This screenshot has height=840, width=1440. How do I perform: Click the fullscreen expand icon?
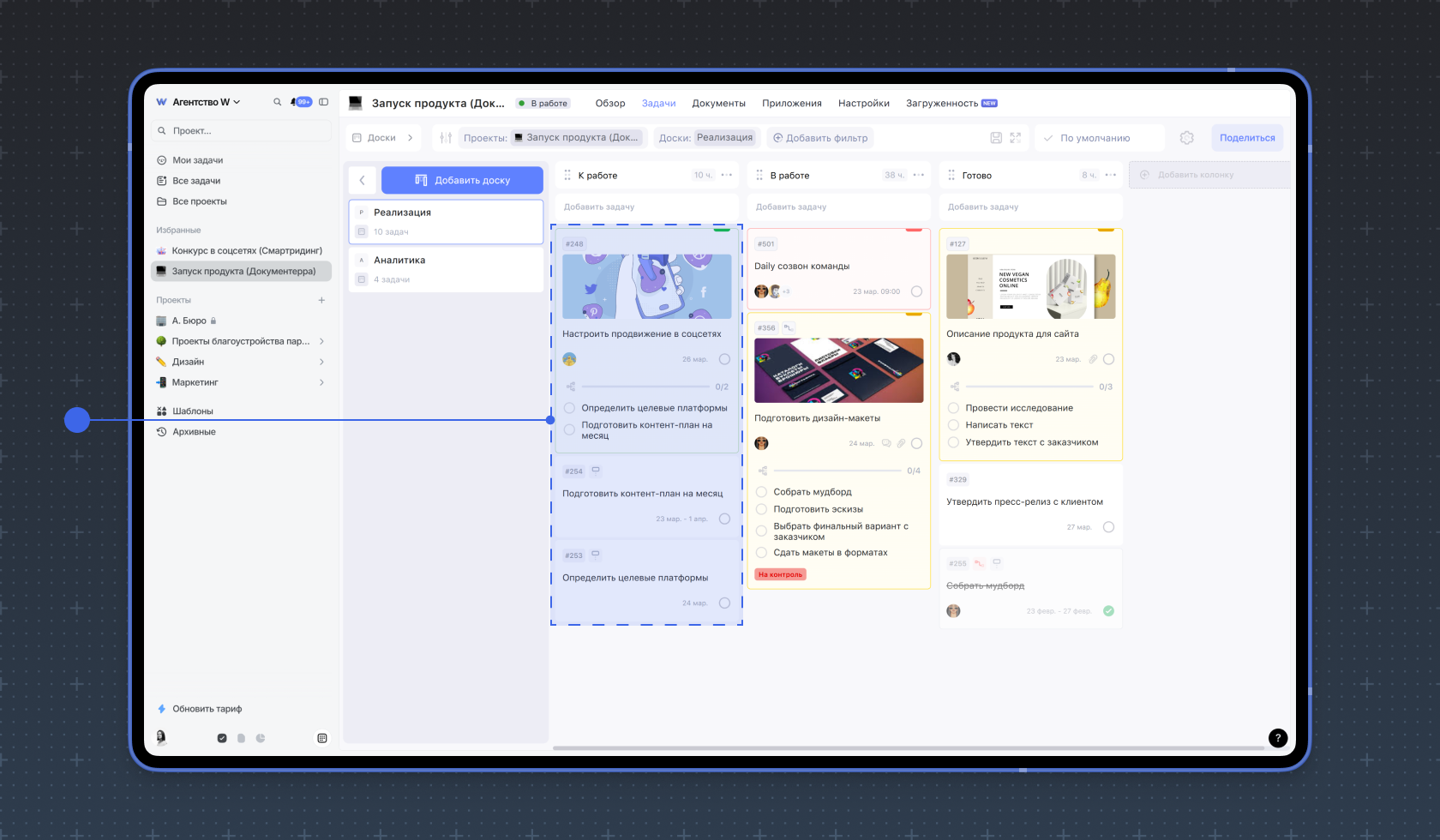[1016, 138]
